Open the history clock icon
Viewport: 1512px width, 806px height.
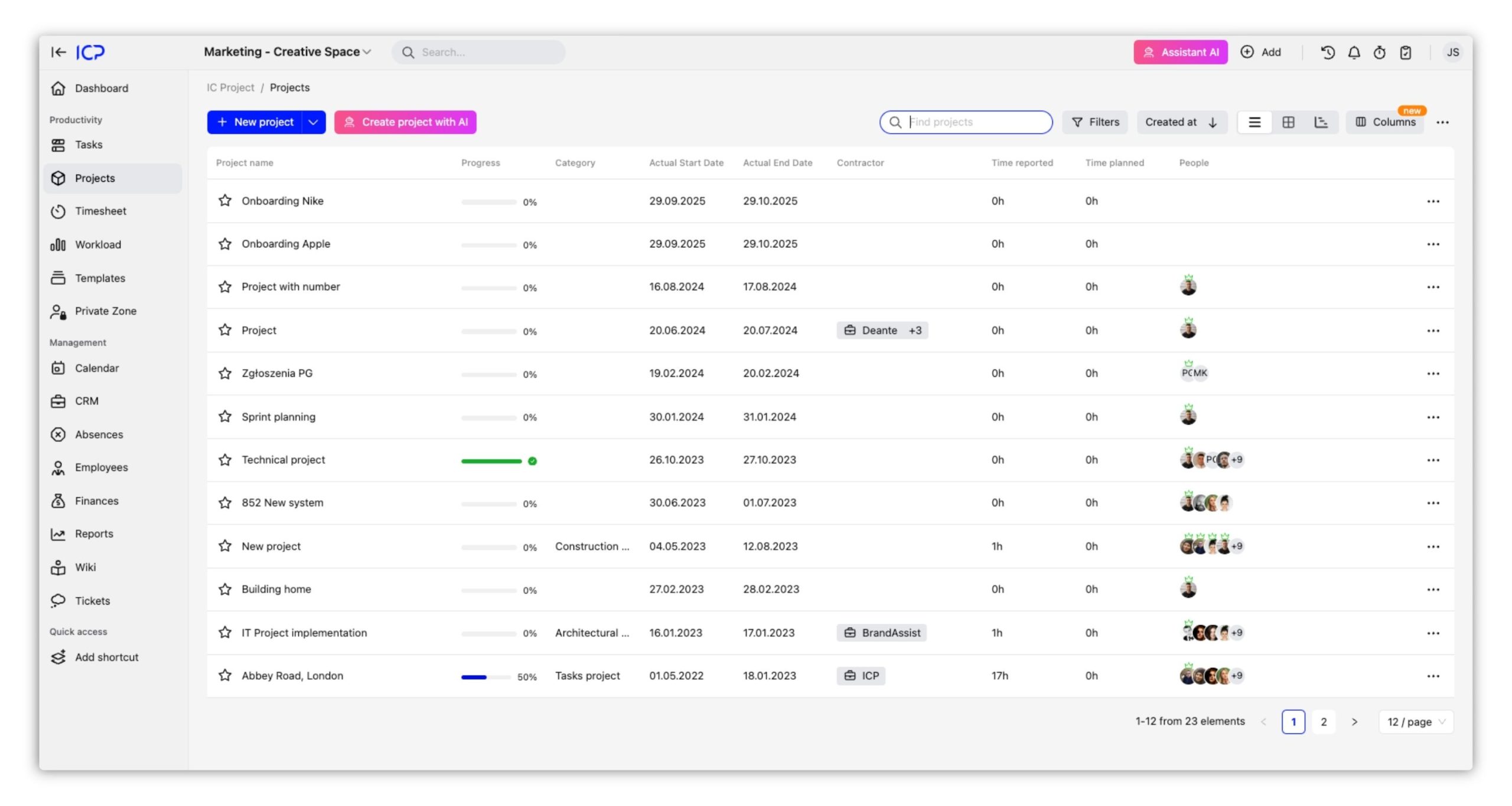[x=1327, y=53]
